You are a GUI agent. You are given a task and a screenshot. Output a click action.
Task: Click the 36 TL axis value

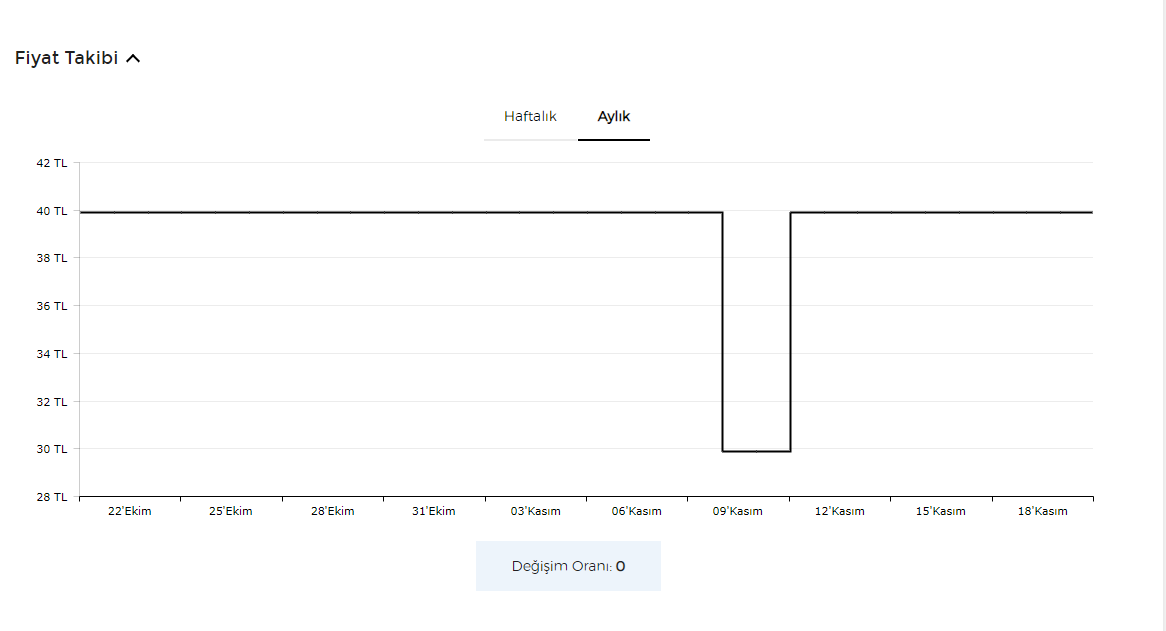(51, 305)
